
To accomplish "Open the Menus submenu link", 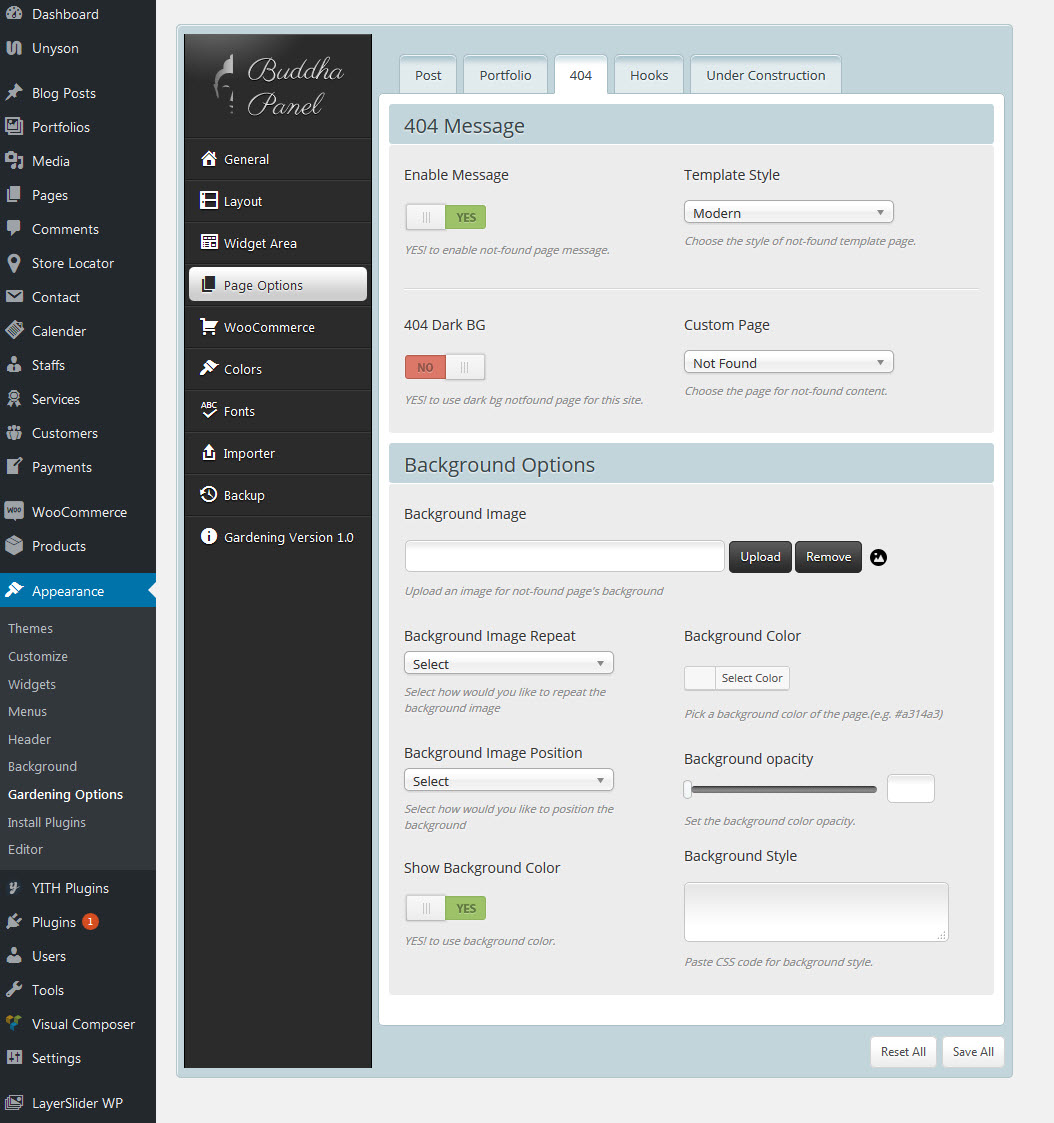I will [27, 711].
